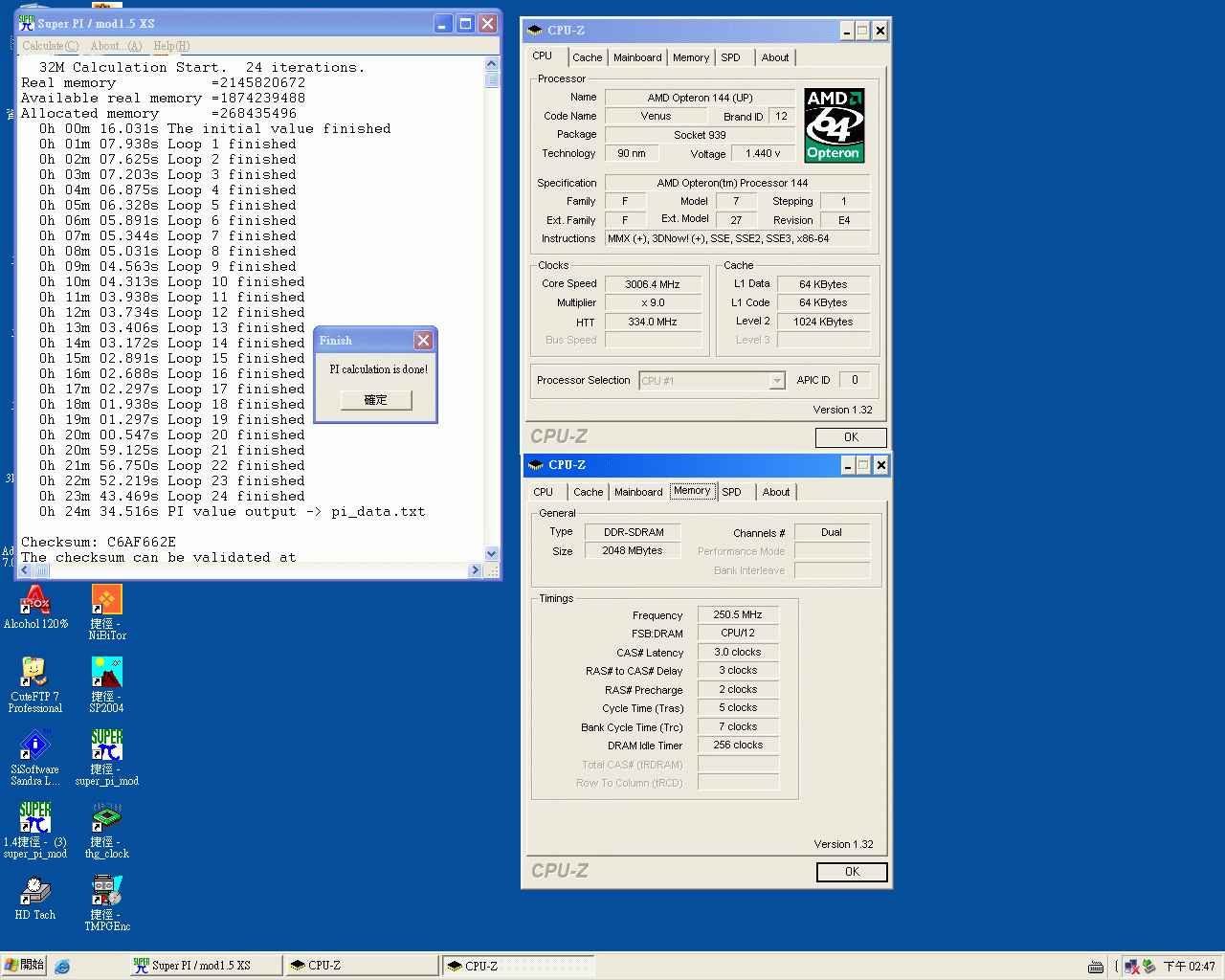Click the Internet Explorer quick launch icon
Image resolution: width=1225 pixels, height=980 pixels.
pos(62,967)
